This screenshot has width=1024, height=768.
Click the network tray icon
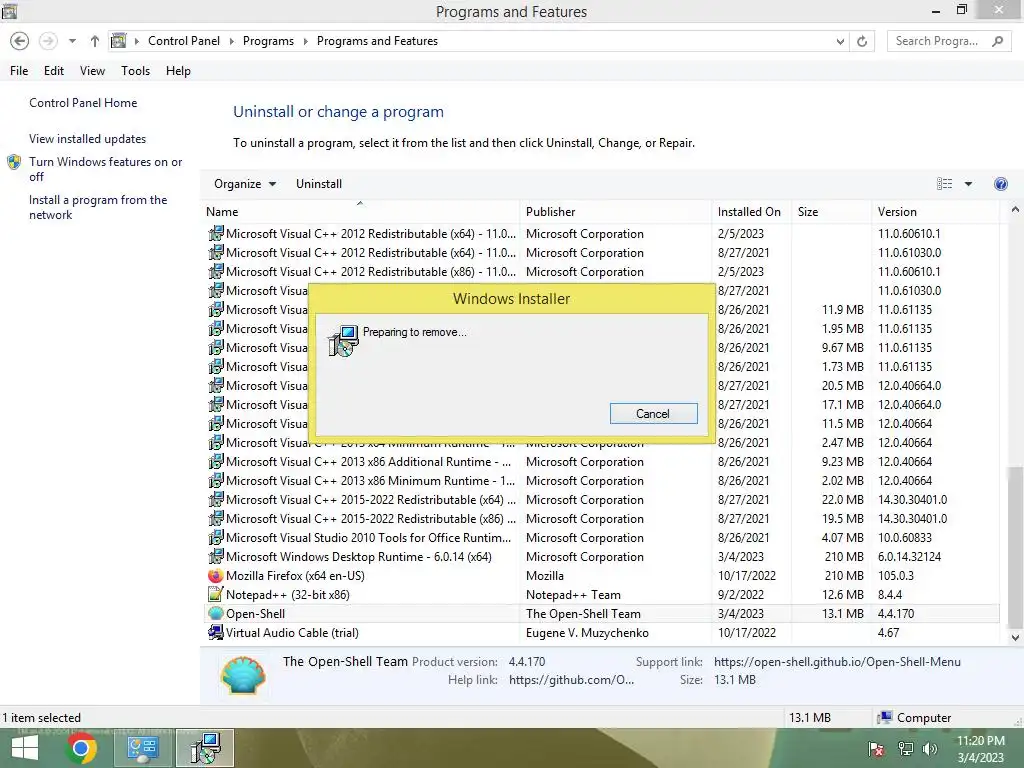pyautogui.click(x=906, y=748)
